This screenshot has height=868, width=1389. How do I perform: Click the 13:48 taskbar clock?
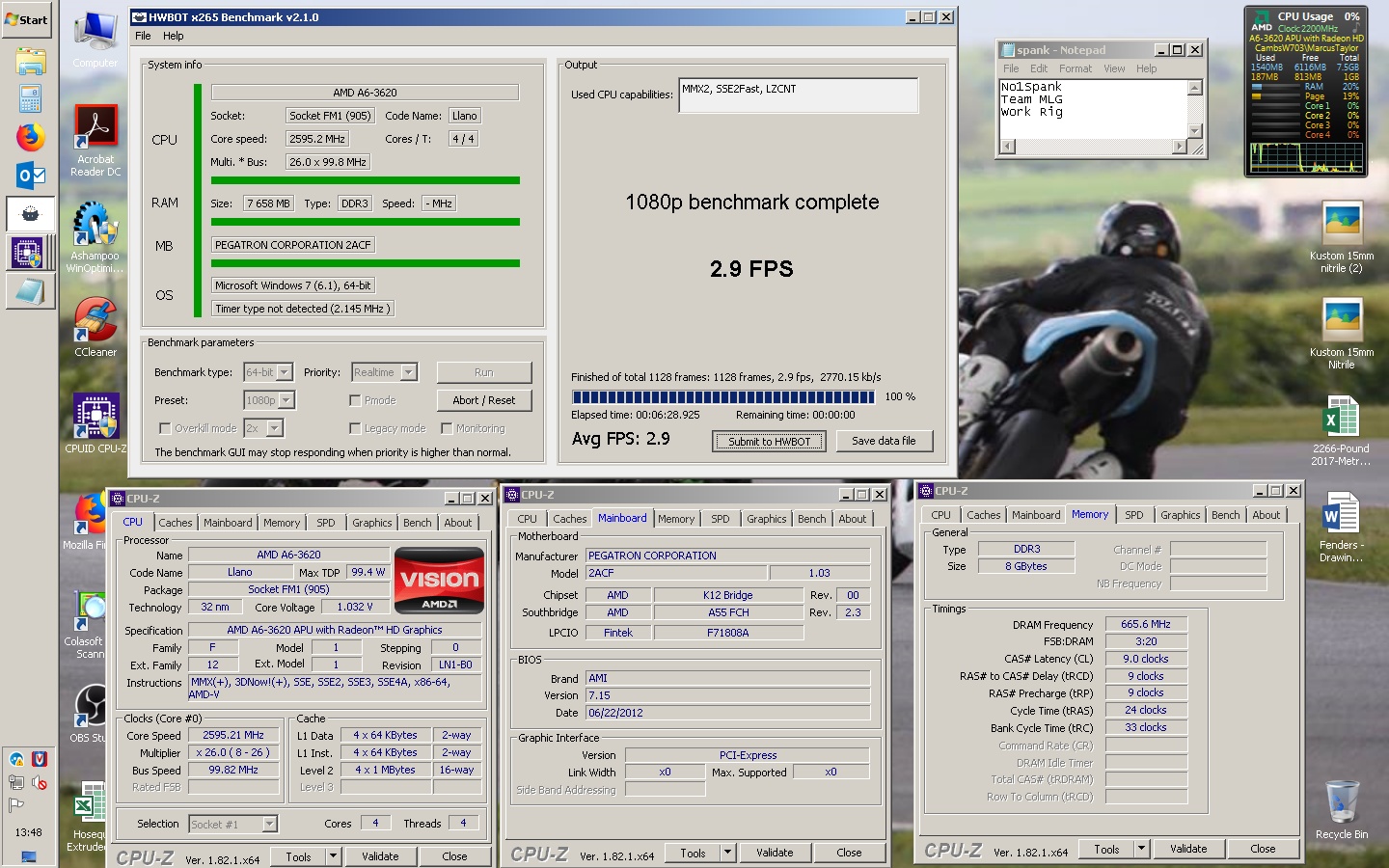pyautogui.click(x=28, y=831)
